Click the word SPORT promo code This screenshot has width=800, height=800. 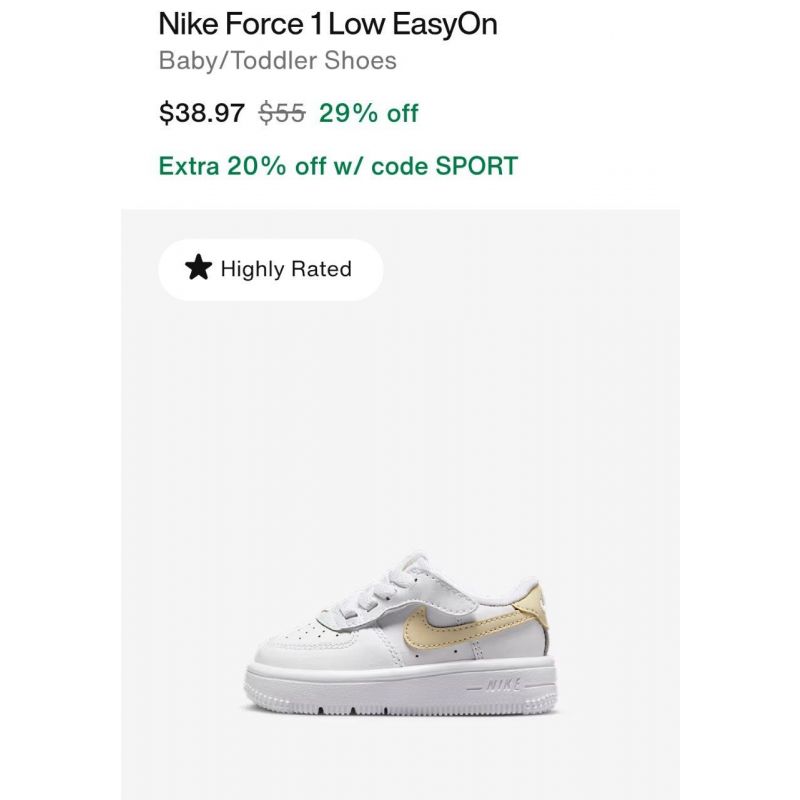click(477, 166)
